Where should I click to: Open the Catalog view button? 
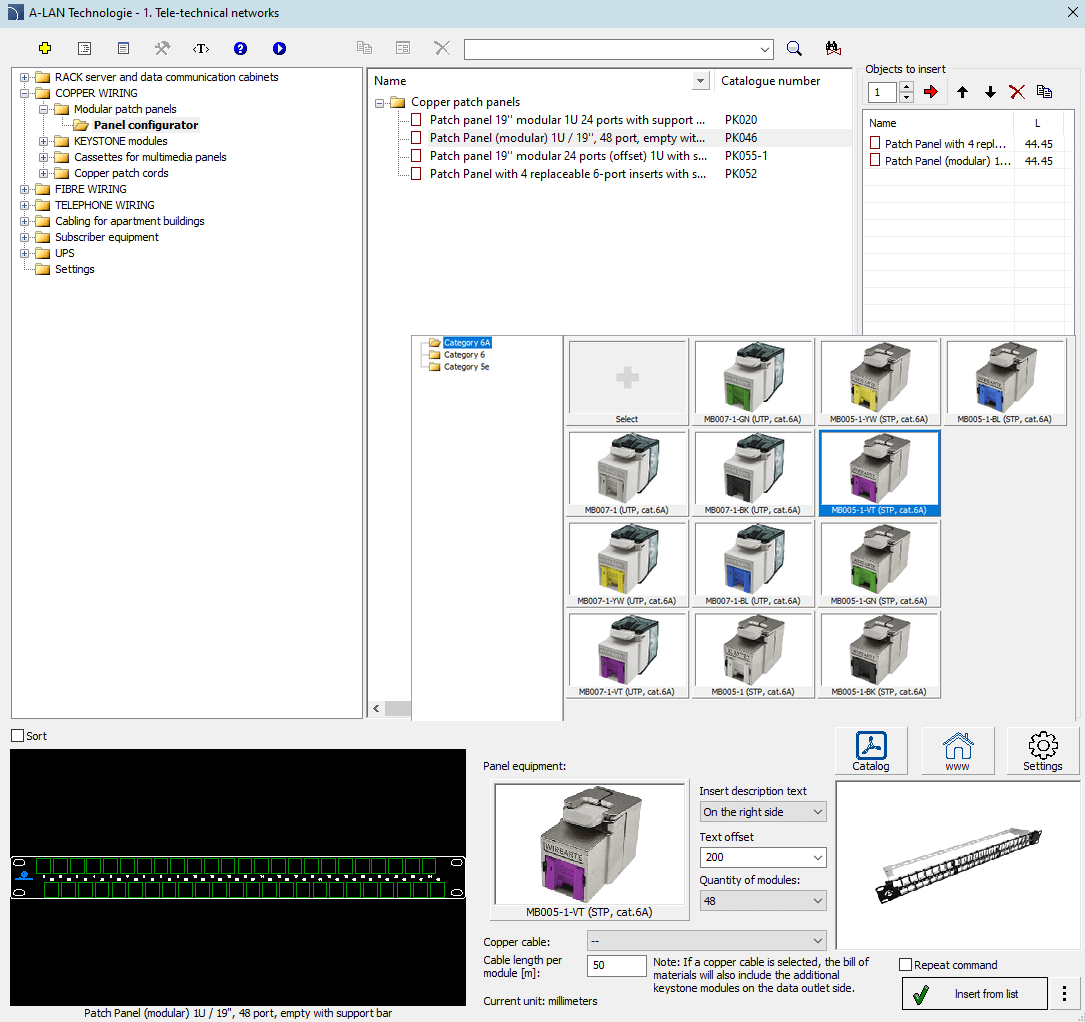click(x=870, y=750)
